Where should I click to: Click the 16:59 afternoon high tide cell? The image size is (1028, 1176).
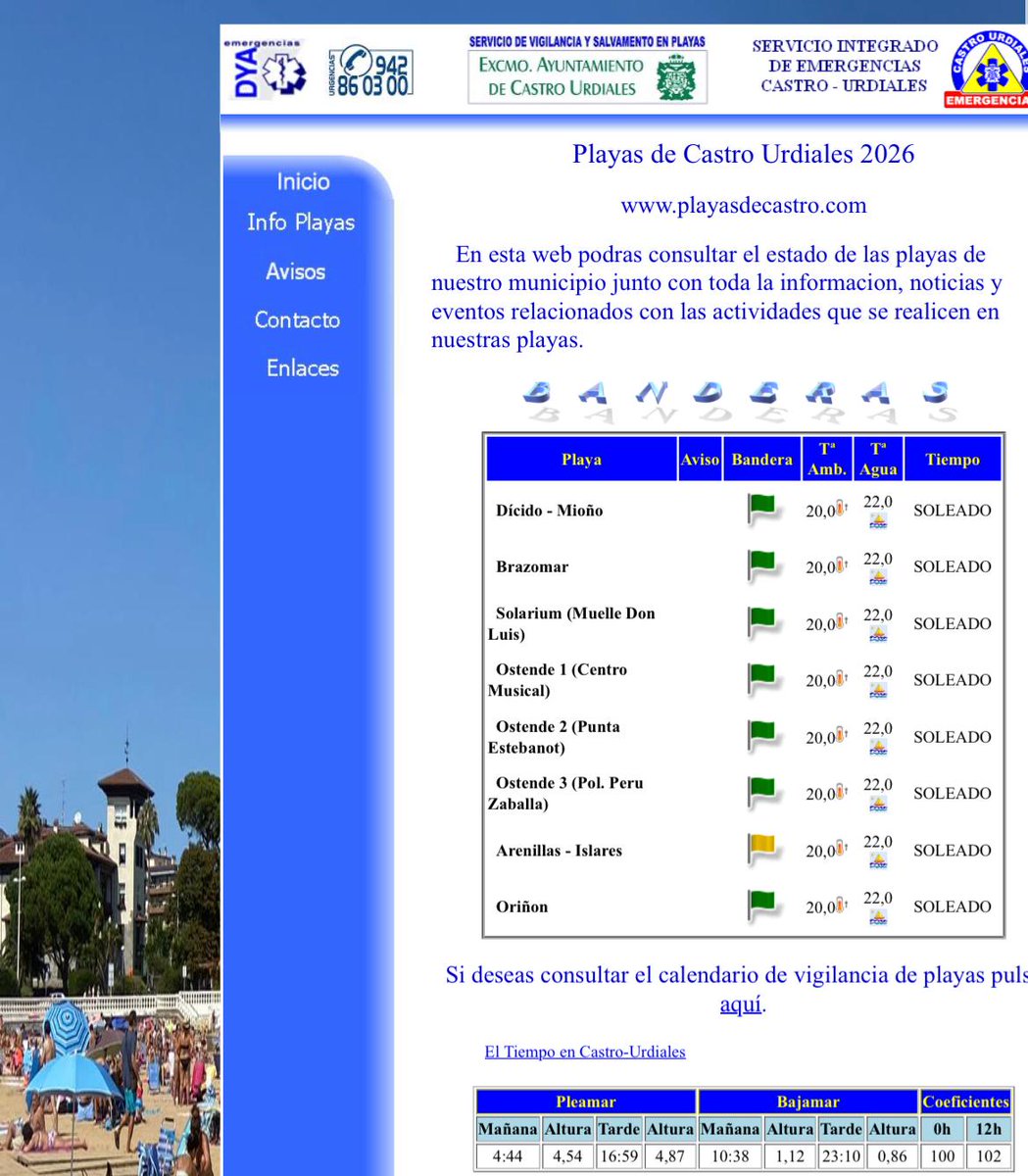618,1156
